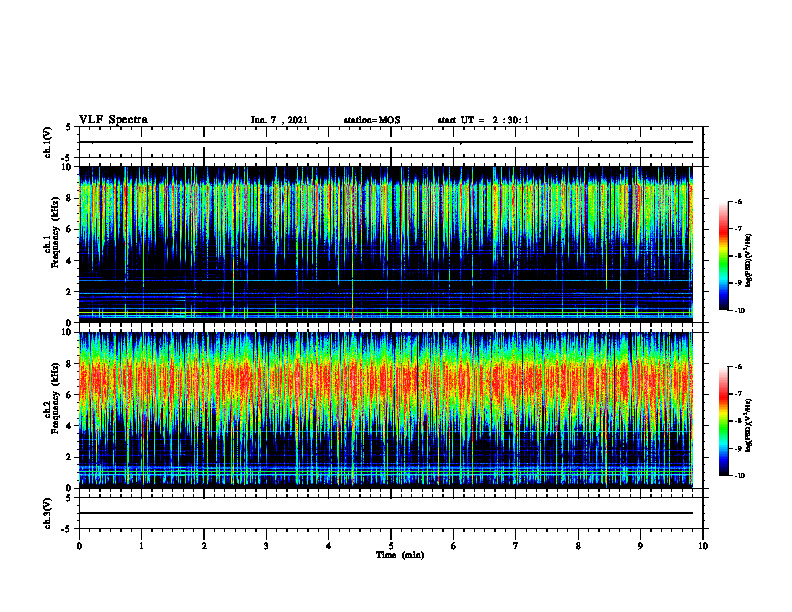Image resolution: width=792 pixels, height=612 pixels.
Task: Click the ch.2 frequency tick "4"
Action: pos(70,426)
